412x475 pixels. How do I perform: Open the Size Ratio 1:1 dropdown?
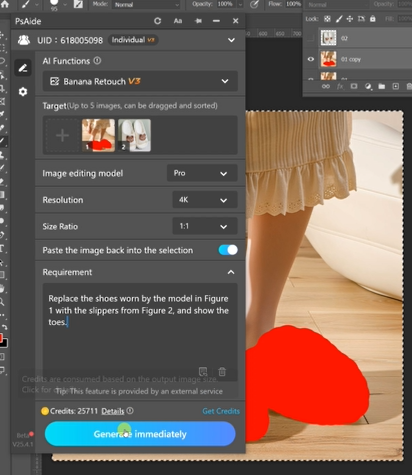[x=205, y=226]
